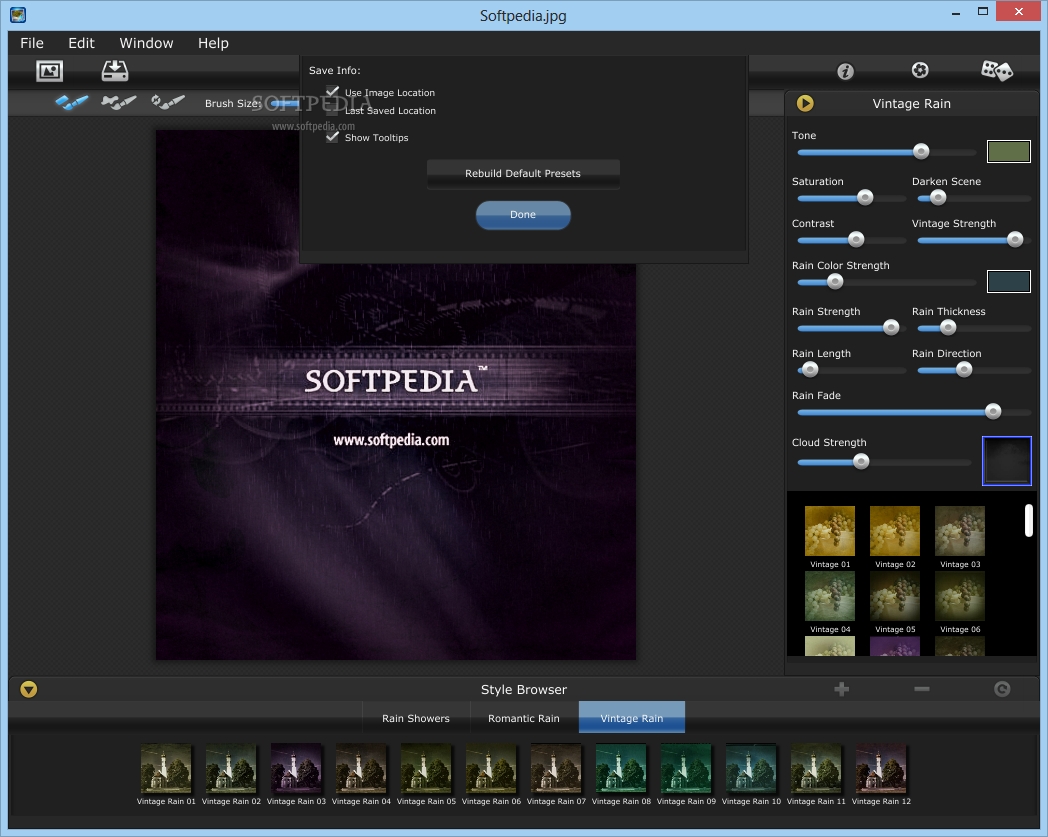1048x837 pixels.
Task: Click the Rain Color Strength slider handle
Action: point(835,281)
